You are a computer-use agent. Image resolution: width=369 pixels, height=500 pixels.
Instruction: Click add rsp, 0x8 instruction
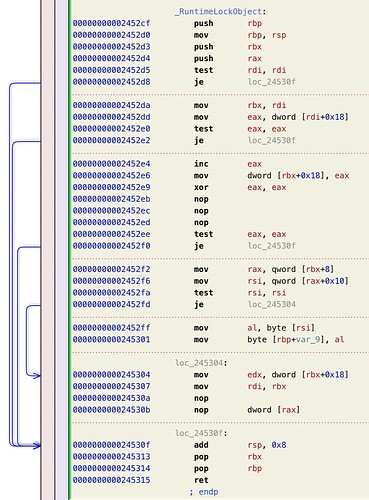(x=240, y=445)
